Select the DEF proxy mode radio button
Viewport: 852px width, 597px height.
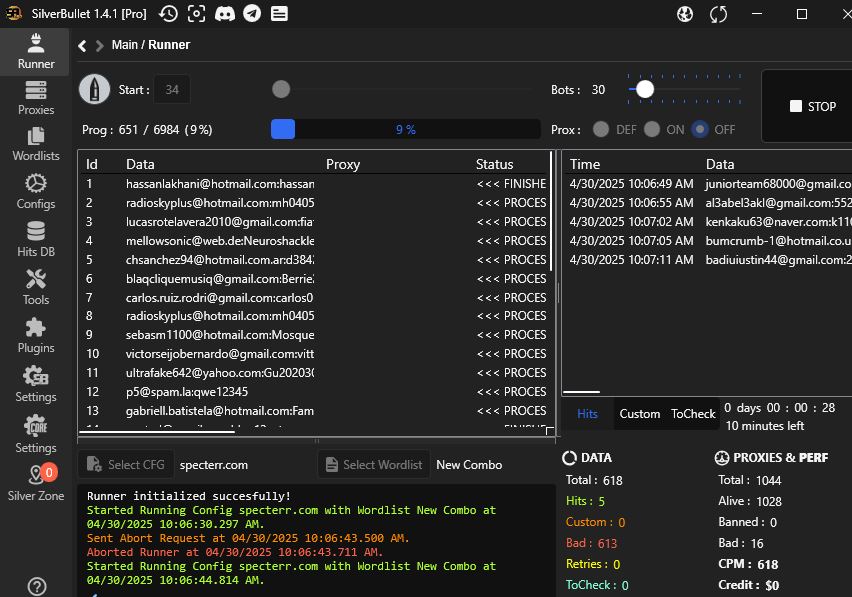601,129
